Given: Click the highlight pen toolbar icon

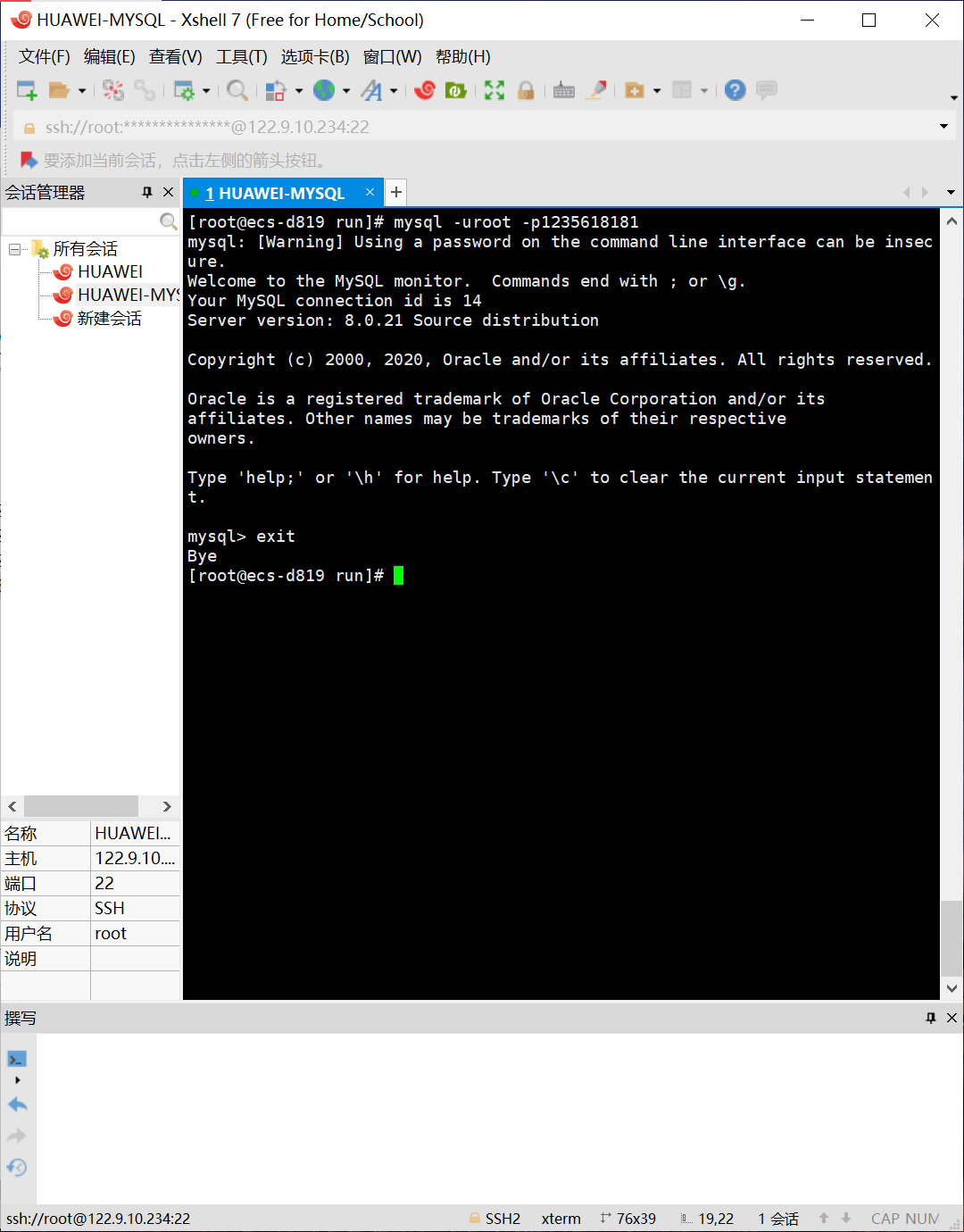Looking at the screenshot, I should [597, 90].
